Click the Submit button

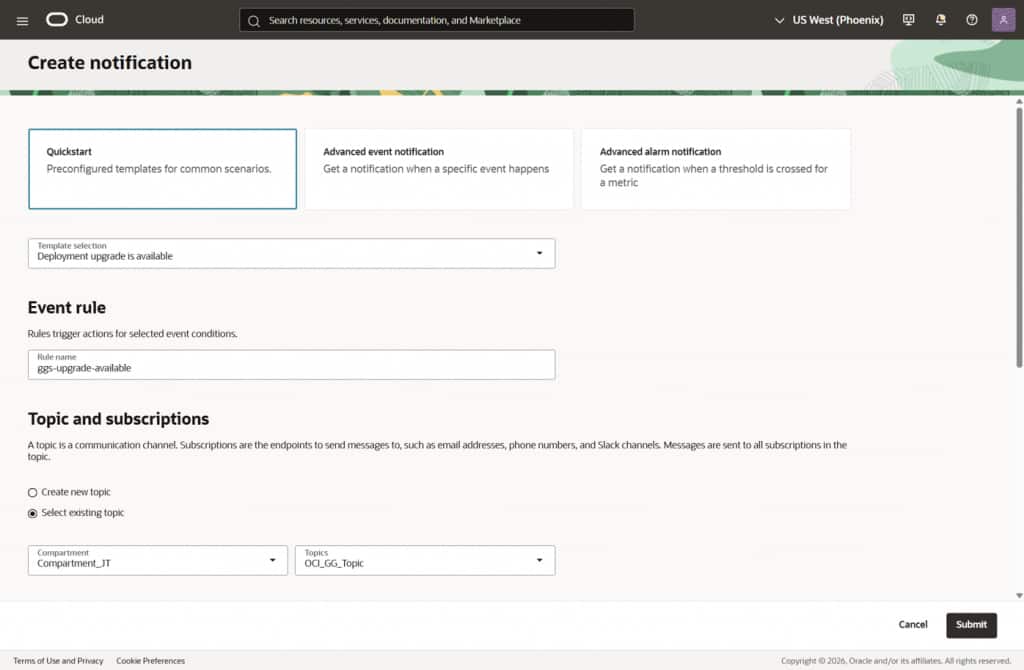click(x=971, y=625)
